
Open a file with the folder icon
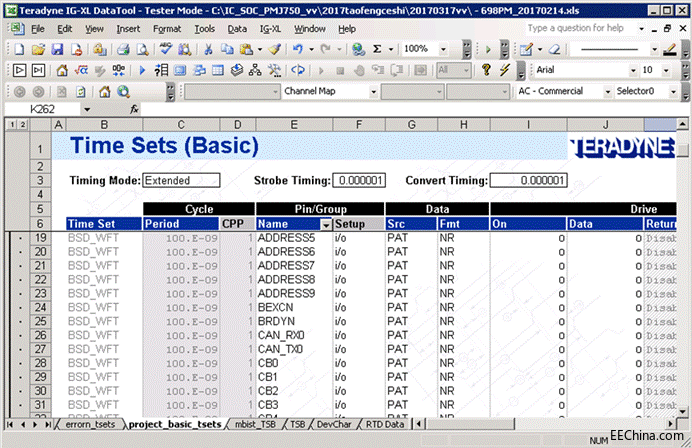[38, 49]
